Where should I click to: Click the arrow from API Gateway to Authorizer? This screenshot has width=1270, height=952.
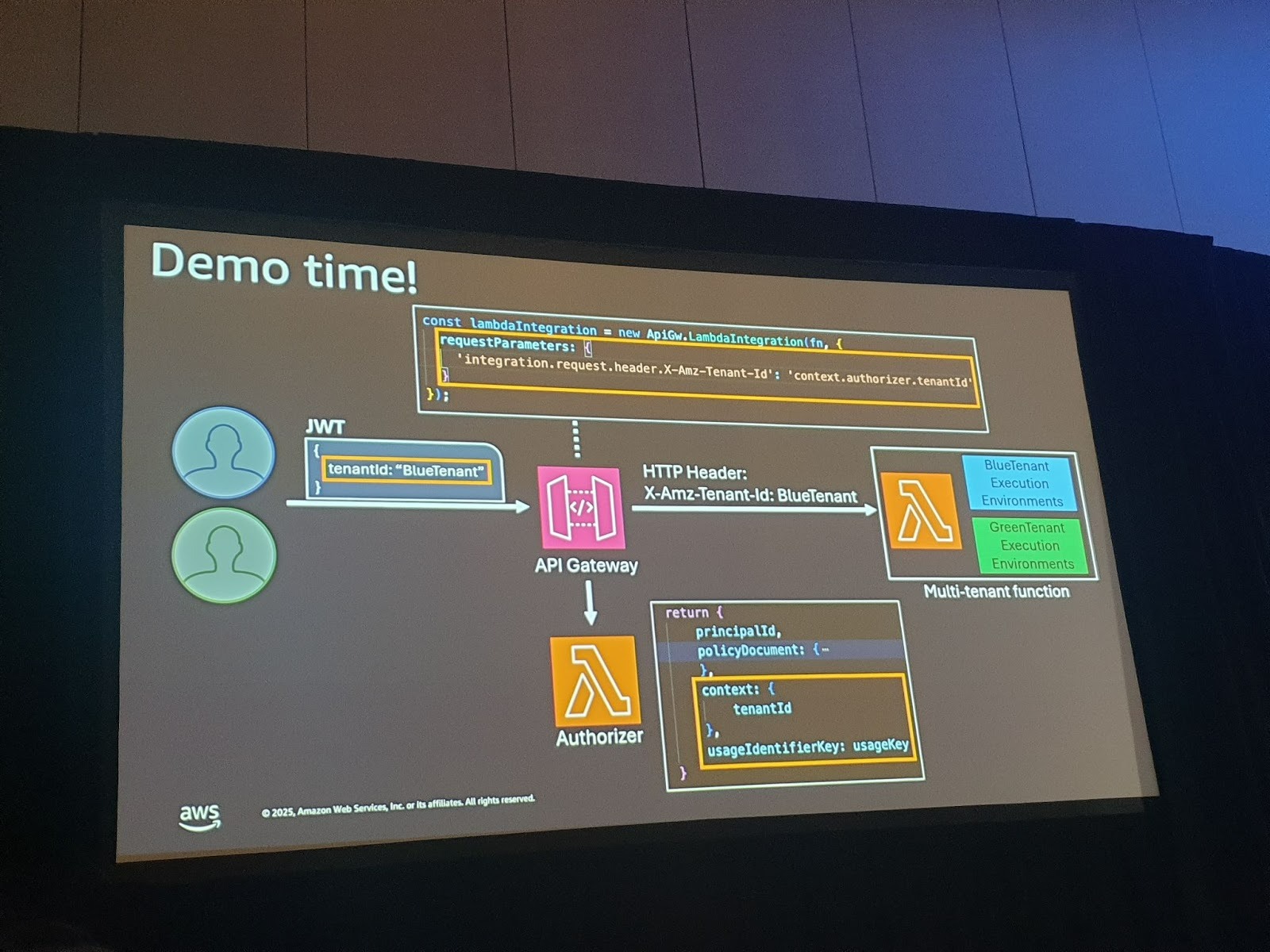[590, 603]
